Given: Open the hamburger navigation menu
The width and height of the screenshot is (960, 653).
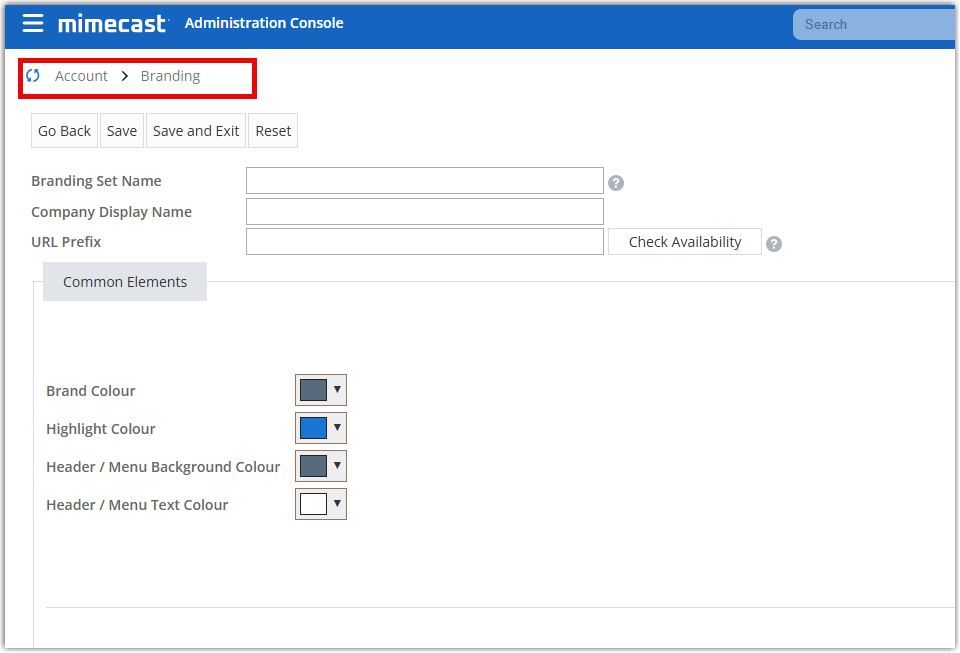Looking at the screenshot, I should (33, 24).
